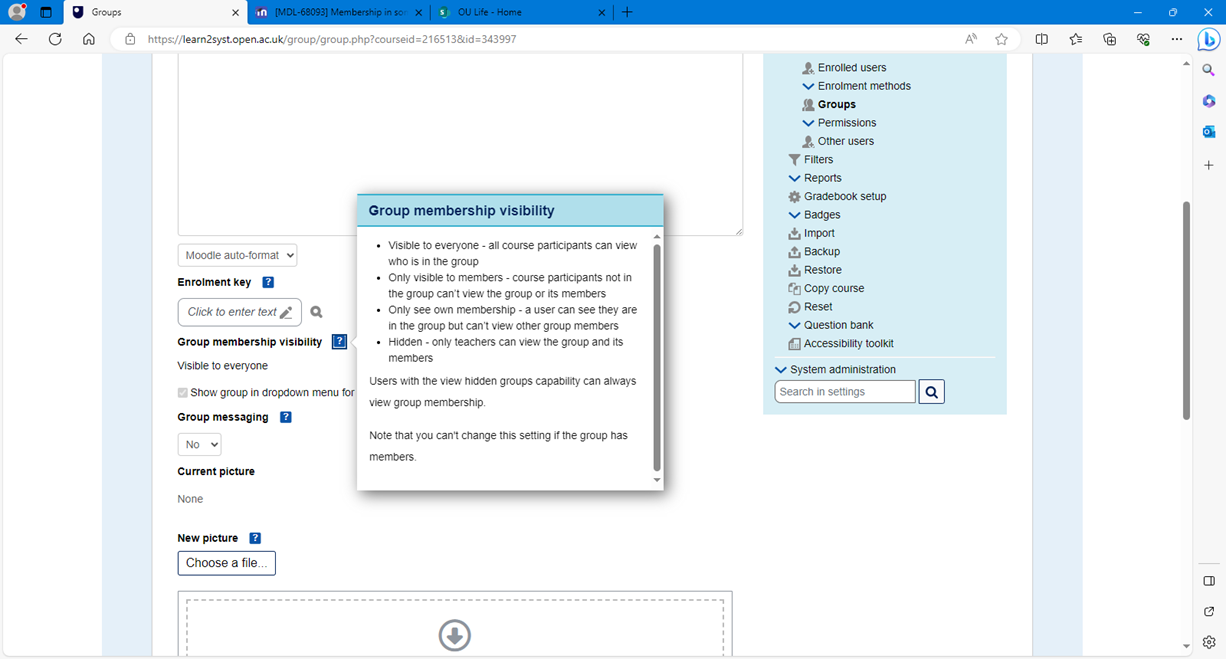
Task: Open sidebar settings gear icon
Action: (1209, 642)
